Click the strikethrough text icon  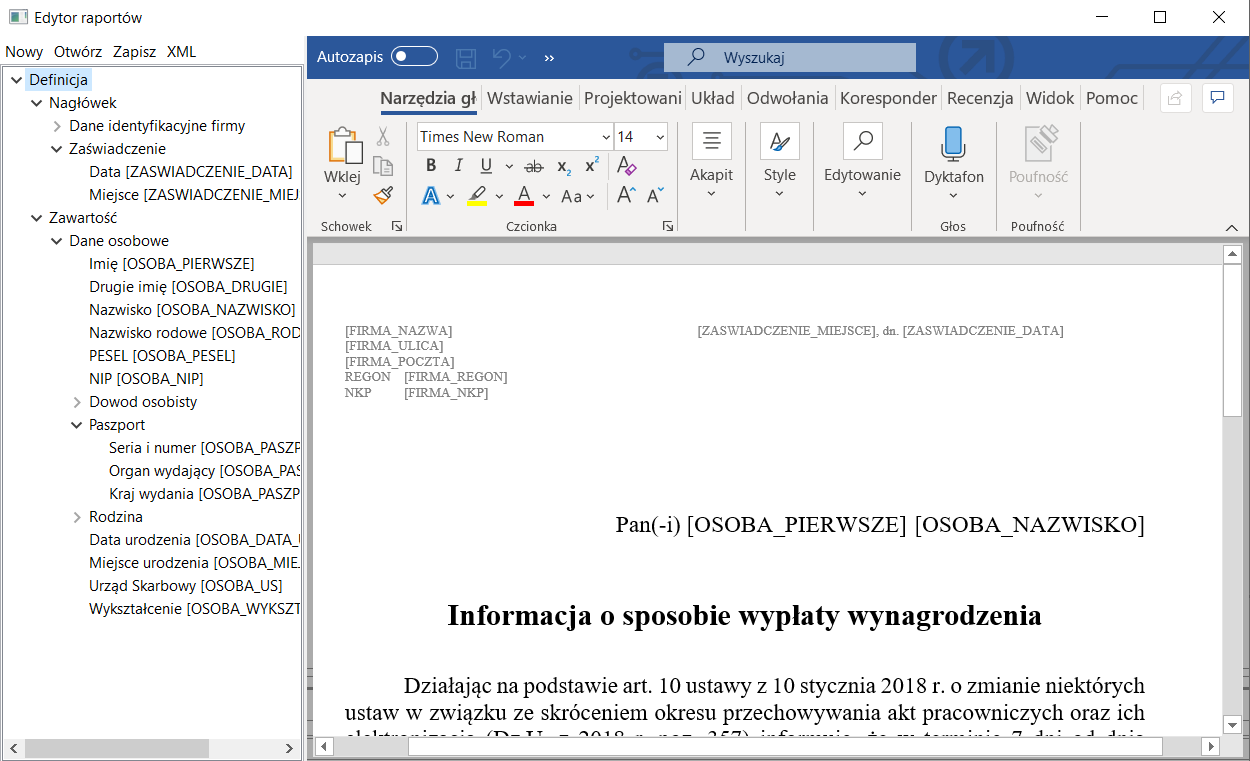pos(534,166)
